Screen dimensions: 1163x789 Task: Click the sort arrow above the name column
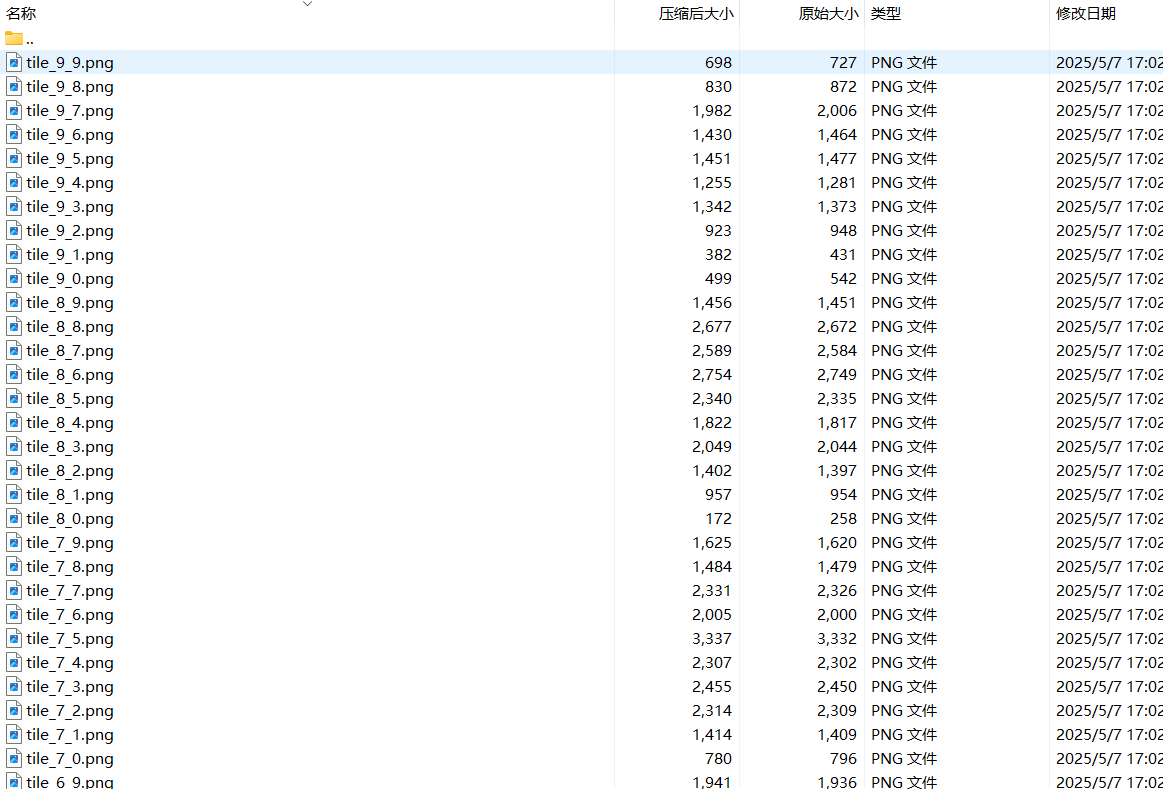click(x=307, y=4)
